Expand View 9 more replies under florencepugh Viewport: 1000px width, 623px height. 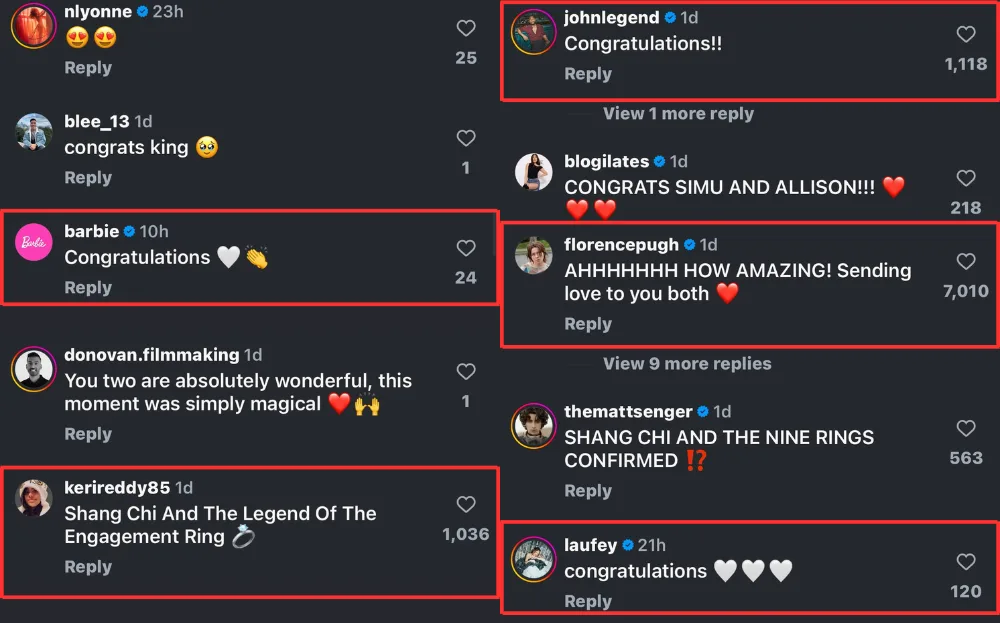tap(687, 364)
